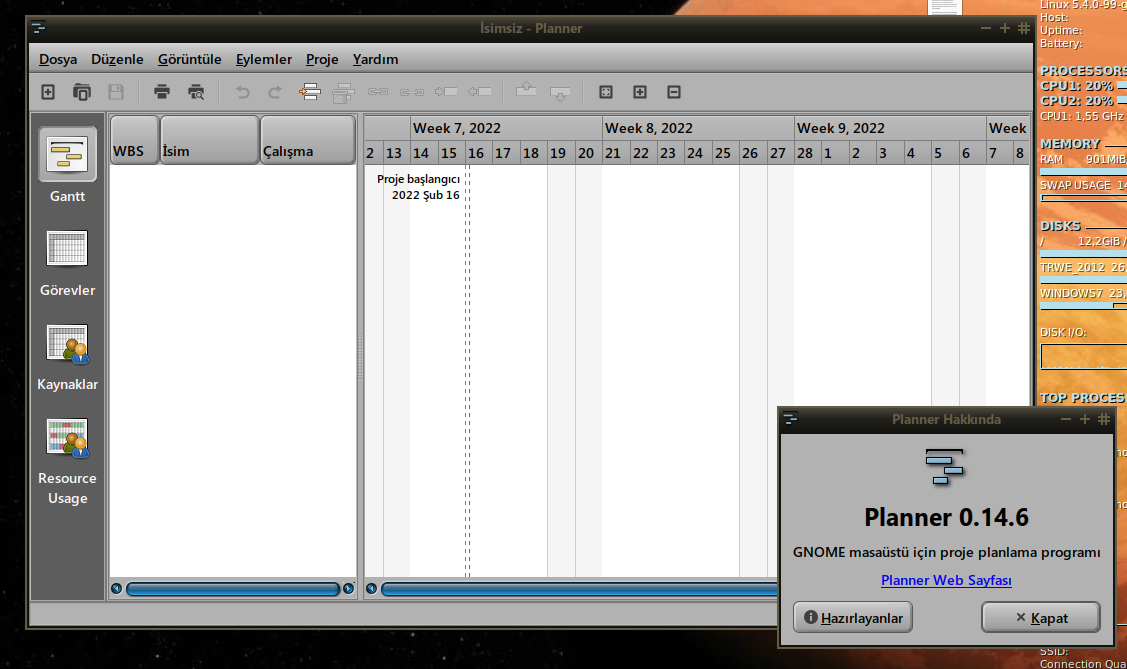The image size is (1127, 669).
Task: Click the WBS column header
Action: tap(134, 140)
